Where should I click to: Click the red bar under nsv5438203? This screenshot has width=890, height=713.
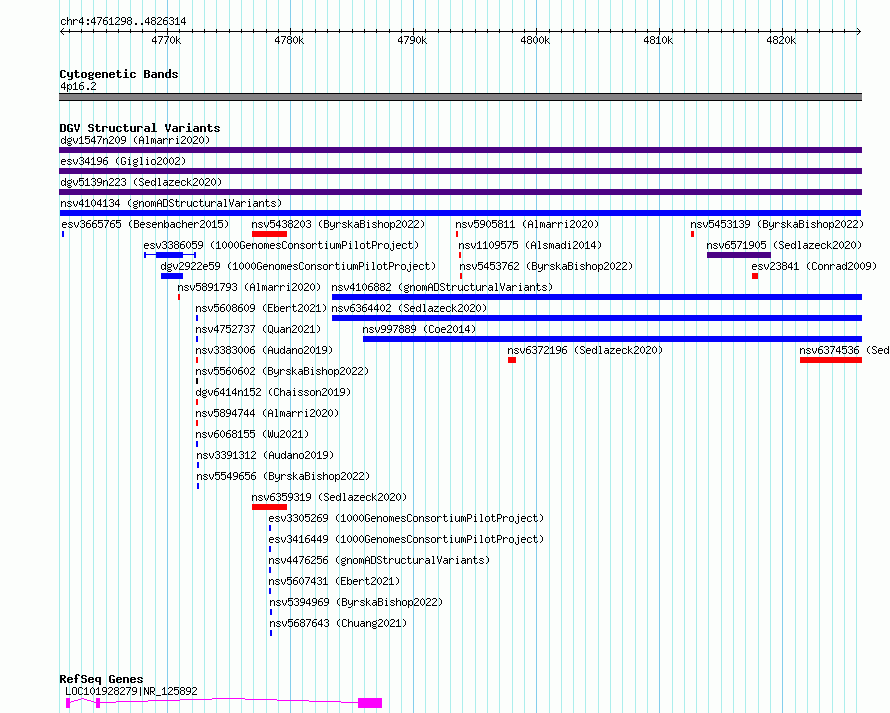(x=270, y=234)
